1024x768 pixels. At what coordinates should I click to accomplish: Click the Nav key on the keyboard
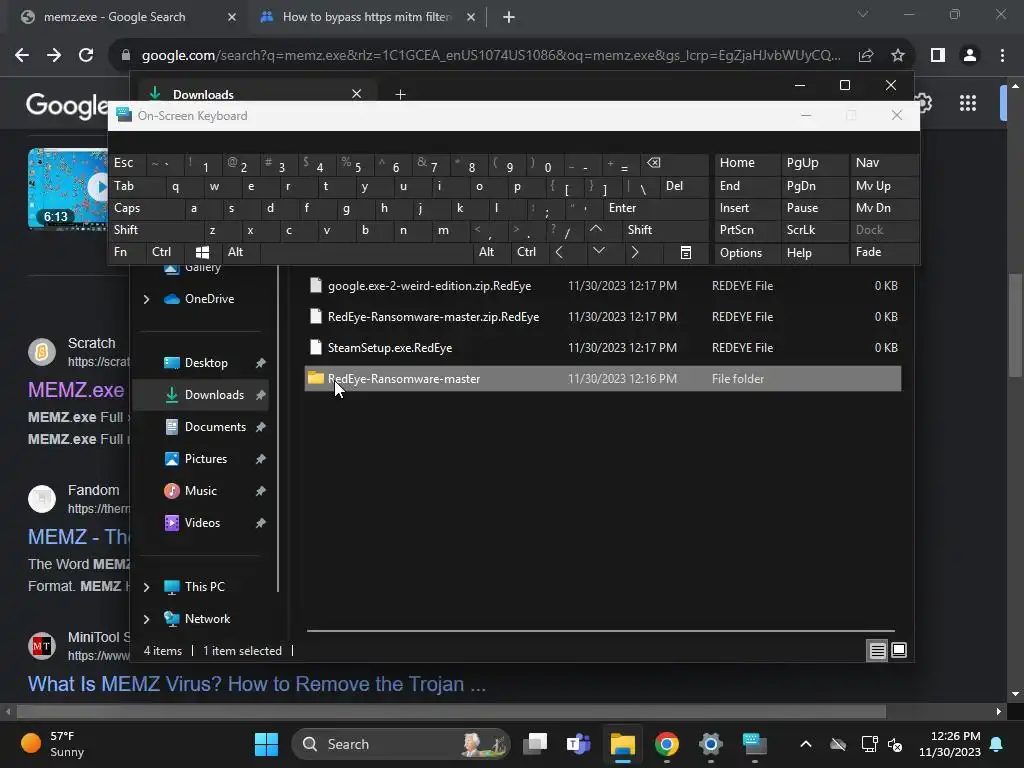click(x=884, y=163)
